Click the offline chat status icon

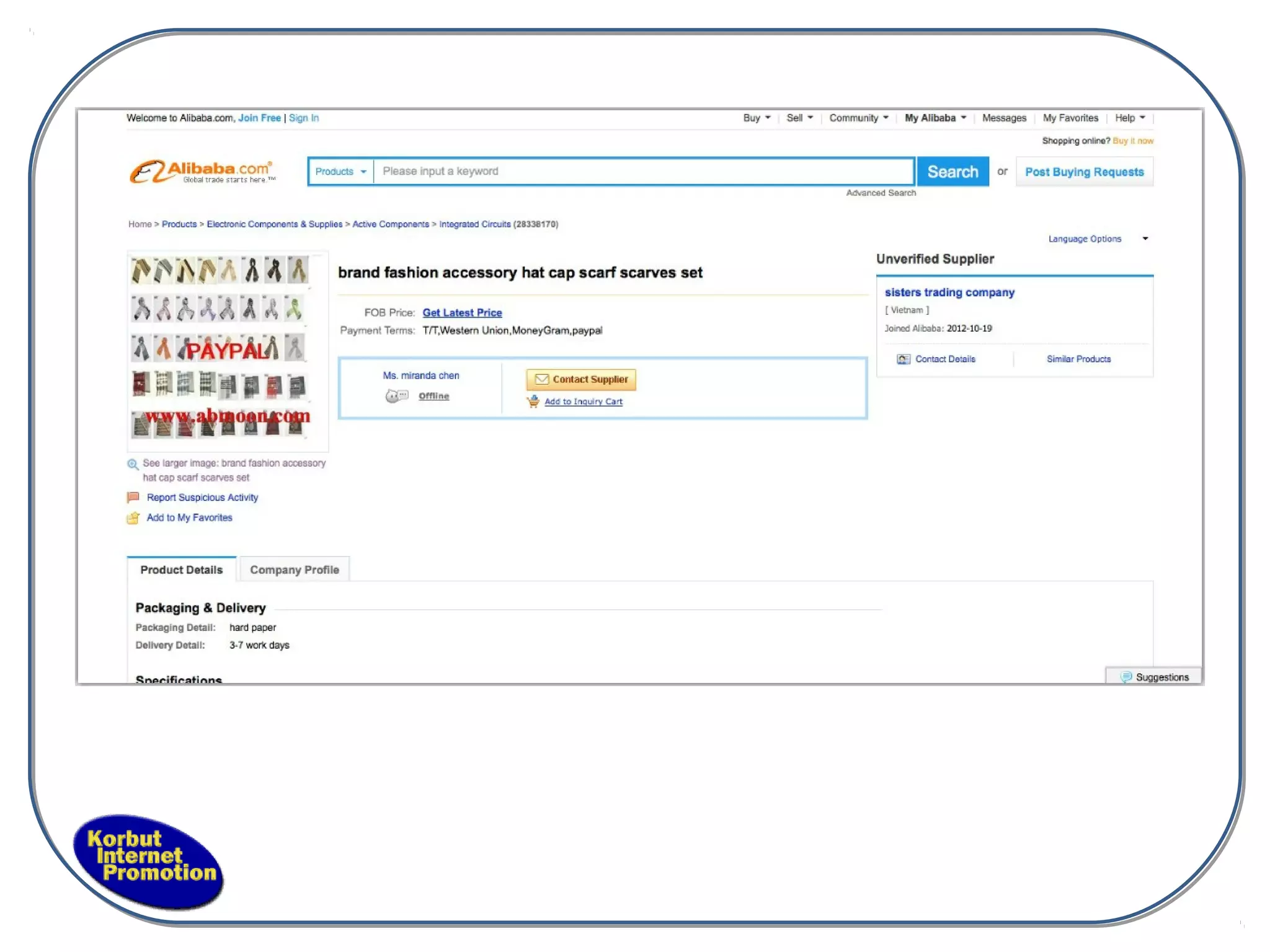coord(397,395)
